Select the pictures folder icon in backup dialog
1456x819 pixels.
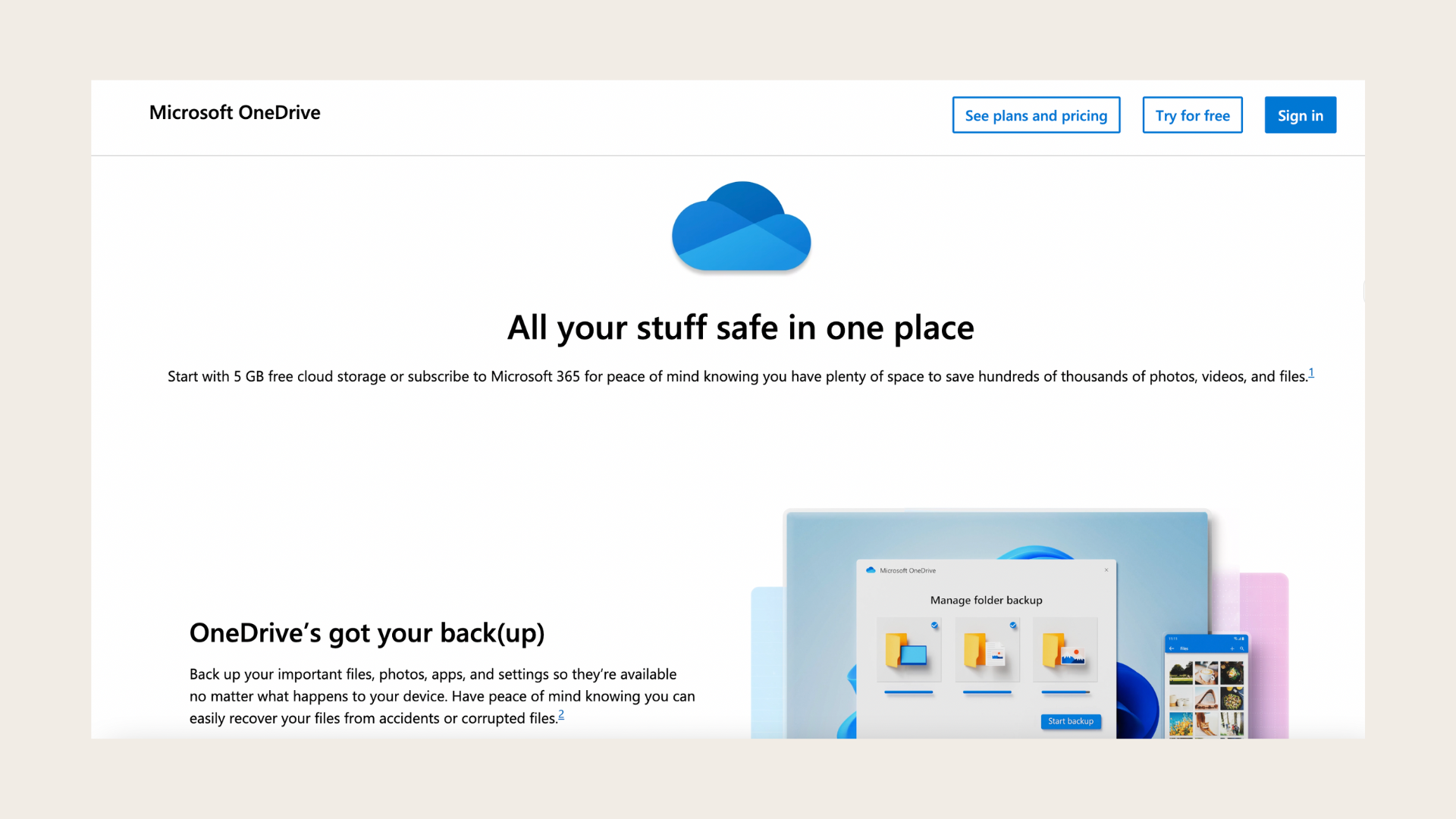[1064, 651]
